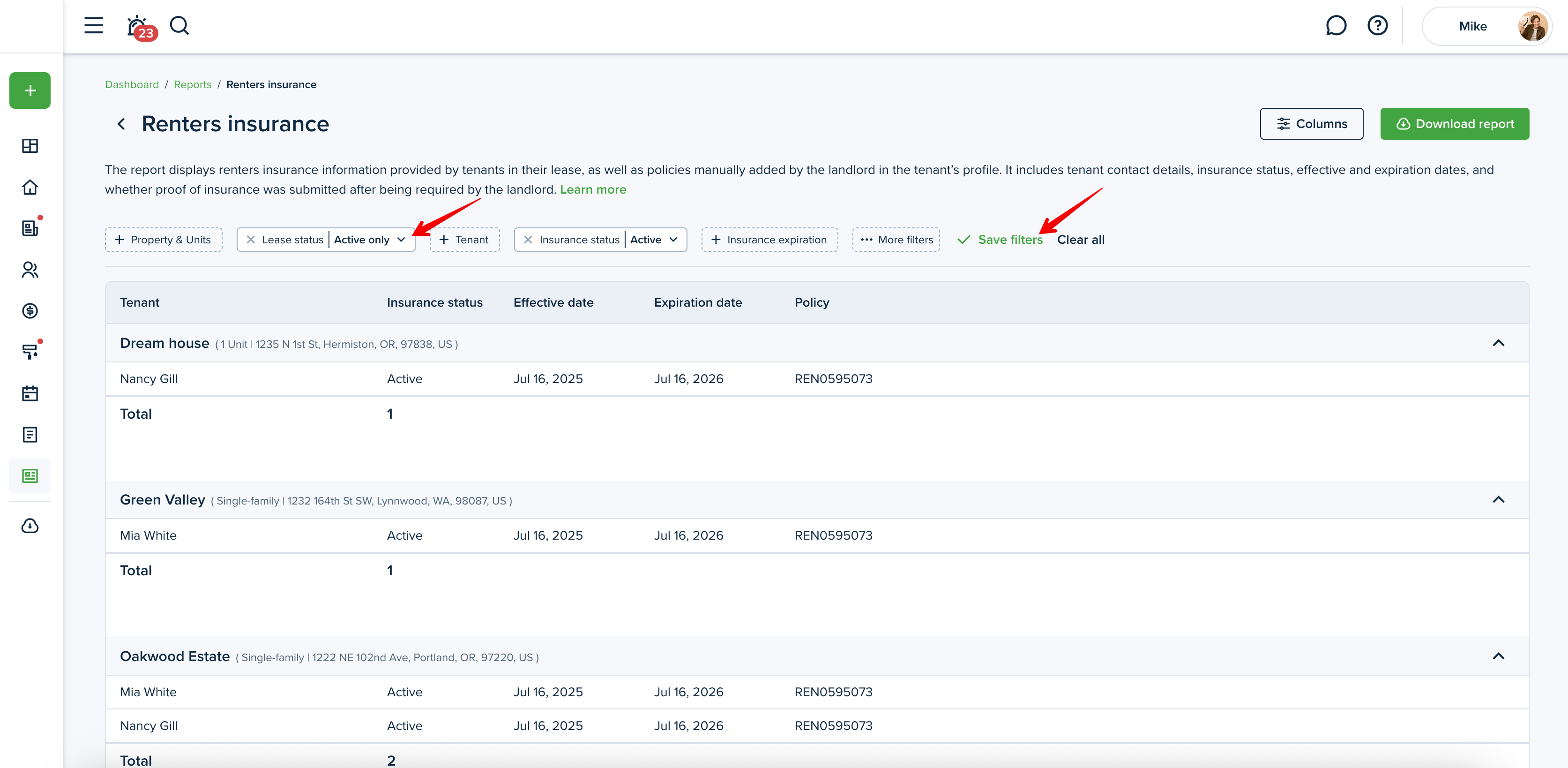The height and width of the screenshot is (768, 1568).
Task: Open the dashboard grid sidebar icon
Action: pyautogui.click(x=30, y=145)
